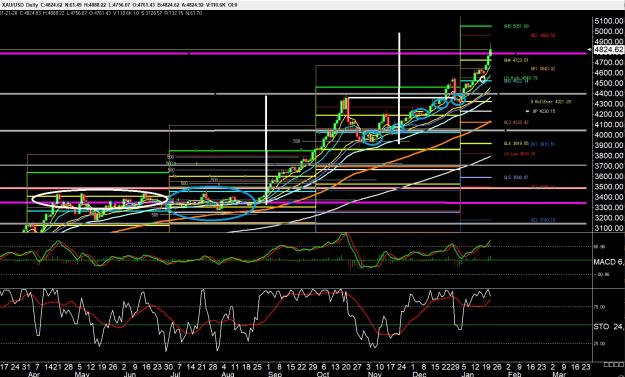The height and width of the screenshot is (377, 625).
Task: Click the 4100.00 price axis label
Action: click(608, 125)
